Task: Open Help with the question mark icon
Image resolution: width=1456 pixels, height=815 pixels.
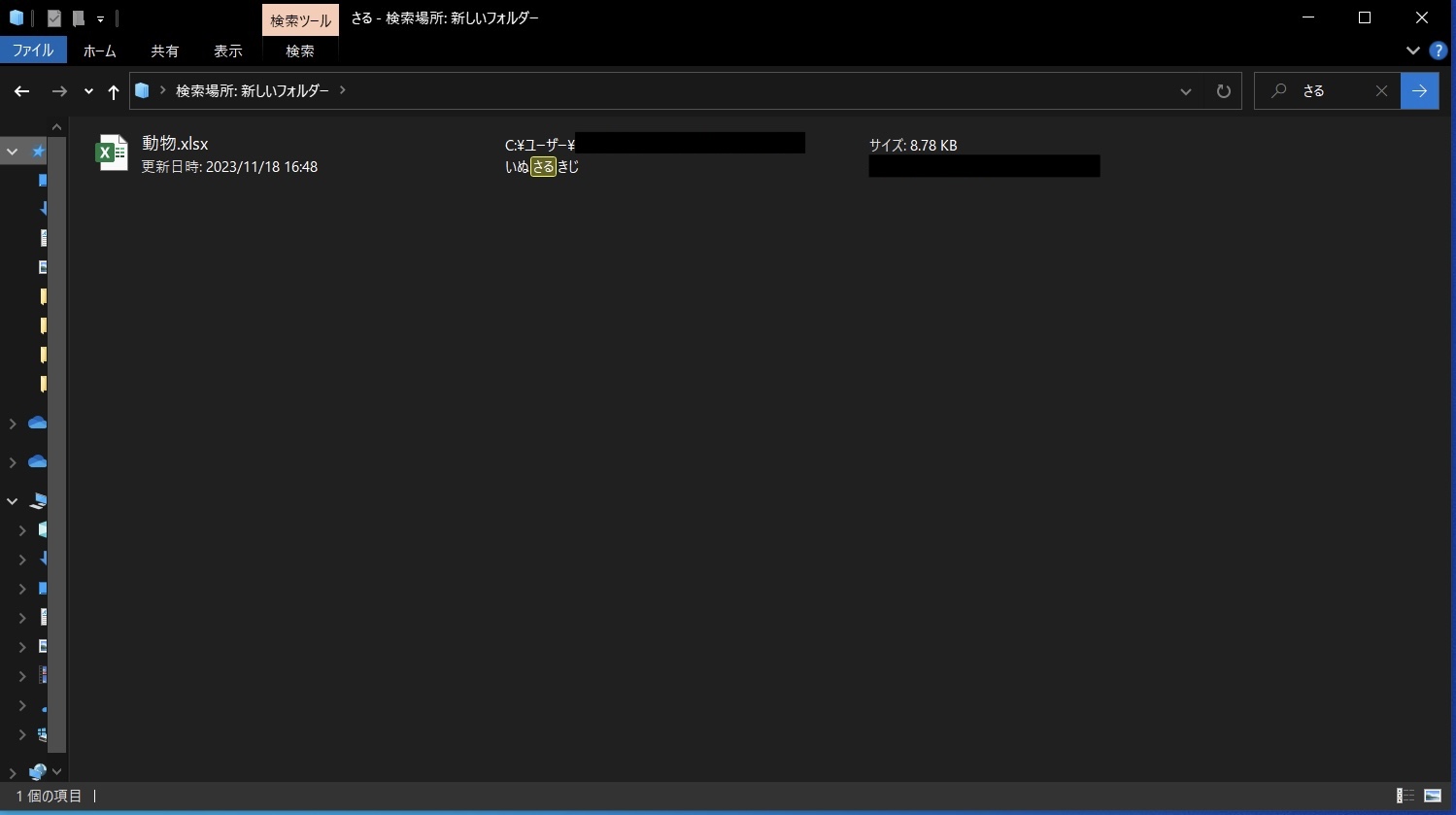Action: (x=1439, y=51)
